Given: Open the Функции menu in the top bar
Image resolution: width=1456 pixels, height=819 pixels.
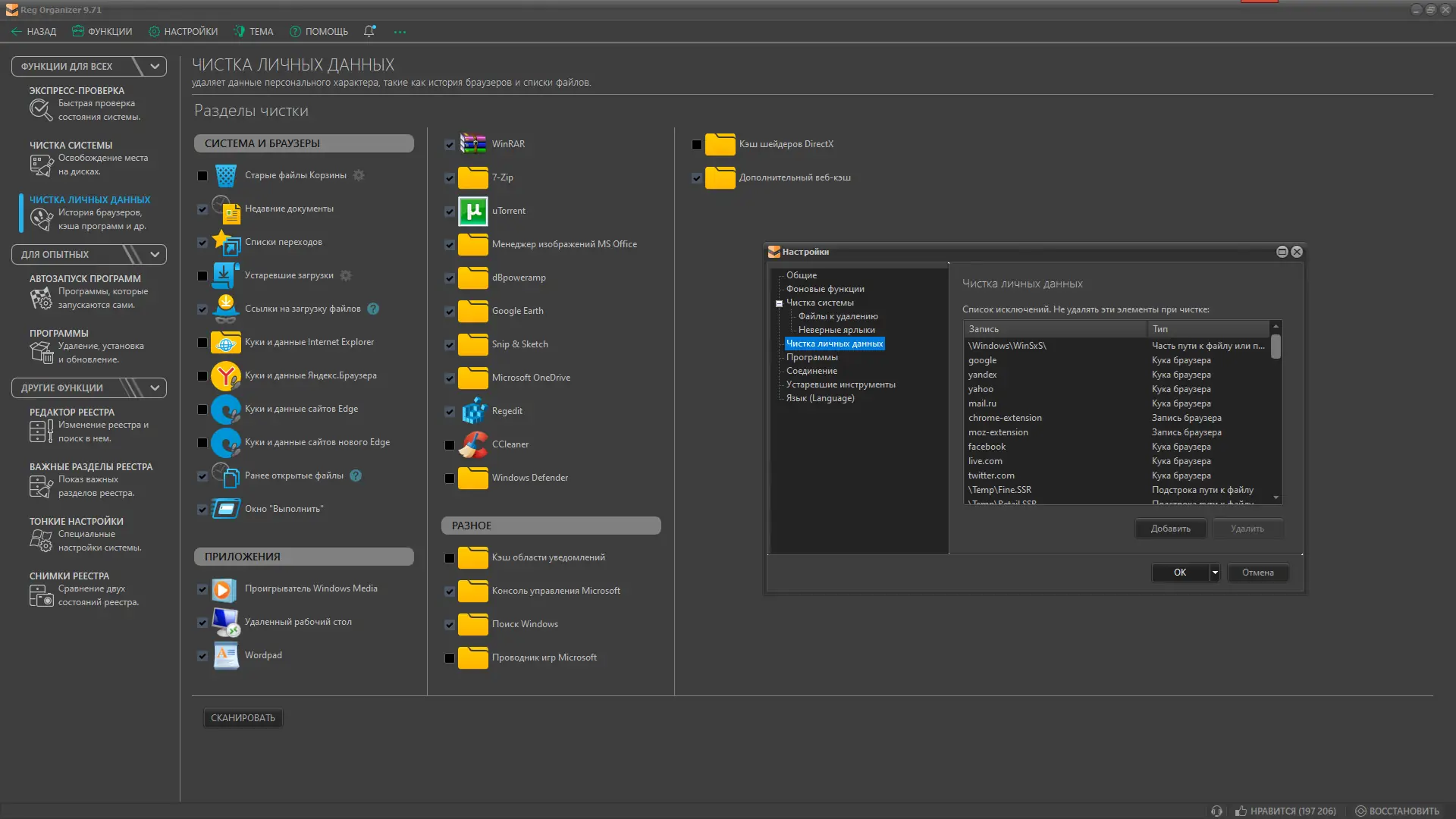Looking at the screenshot, I should 102,31.
